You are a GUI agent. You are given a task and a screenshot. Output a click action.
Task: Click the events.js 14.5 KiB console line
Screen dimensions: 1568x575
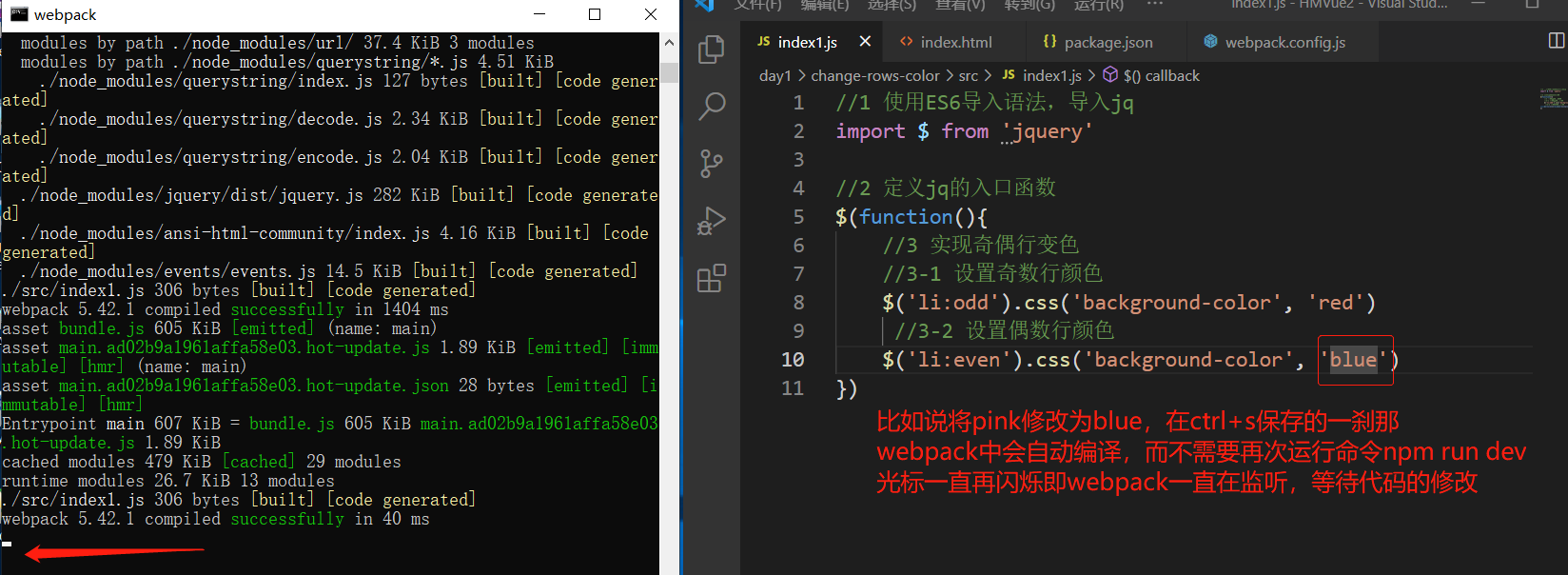329,271
